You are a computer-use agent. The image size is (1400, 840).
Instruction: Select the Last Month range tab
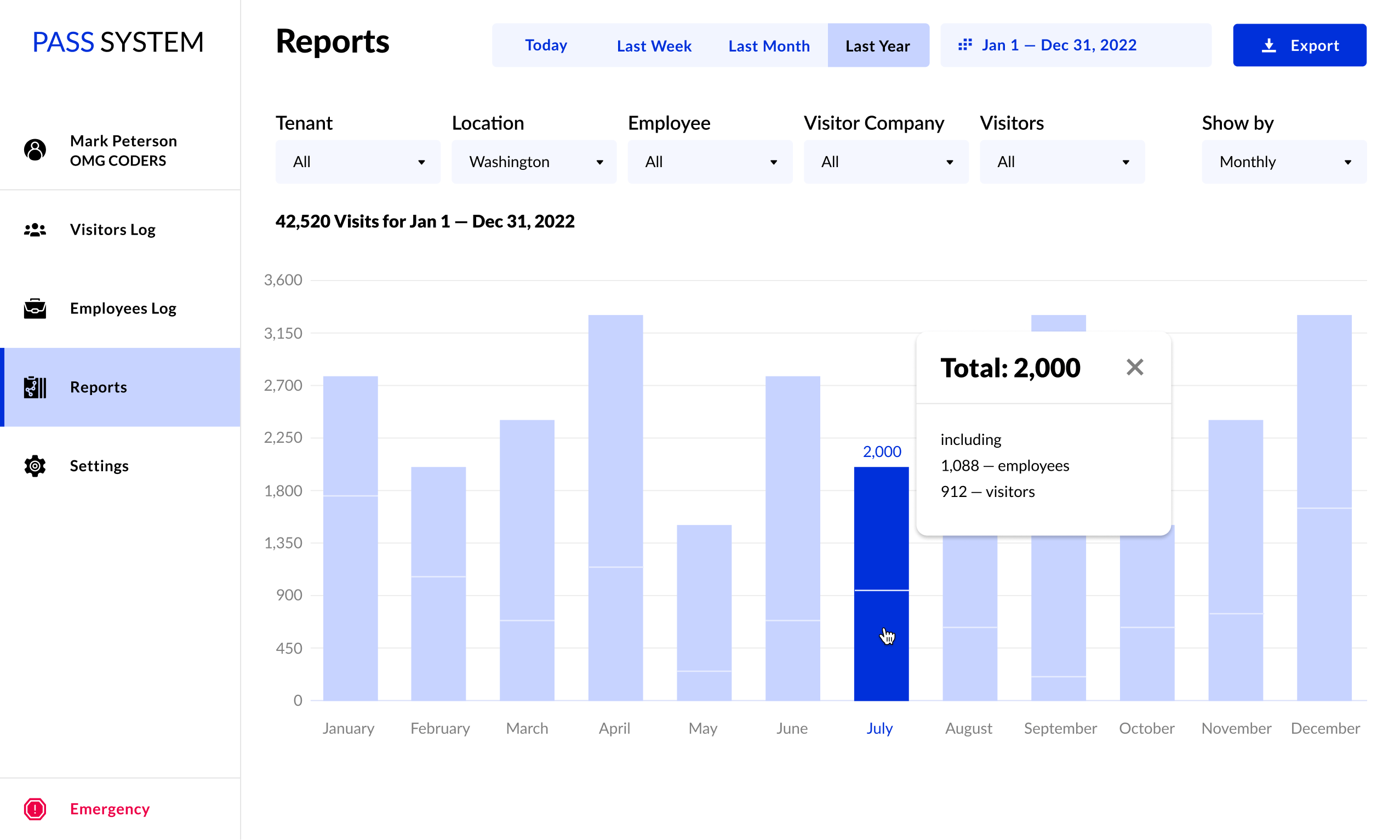[768, 46]
